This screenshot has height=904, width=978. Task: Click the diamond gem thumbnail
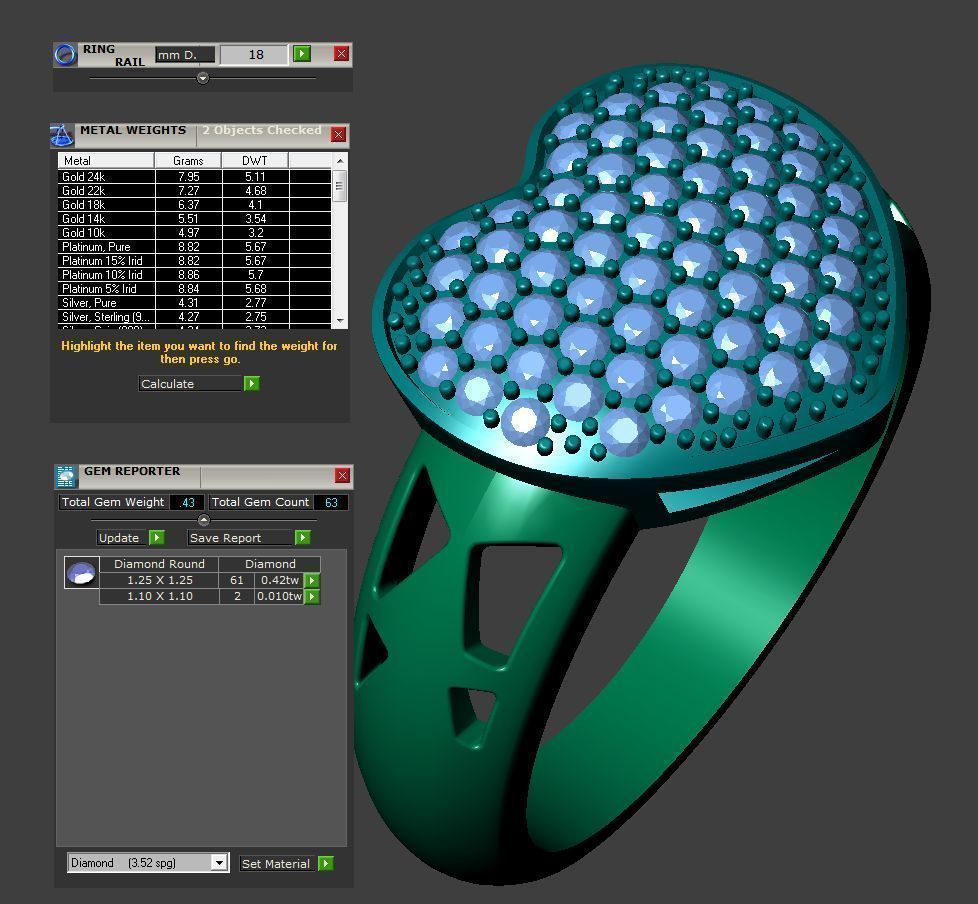[x=82, y=572]
